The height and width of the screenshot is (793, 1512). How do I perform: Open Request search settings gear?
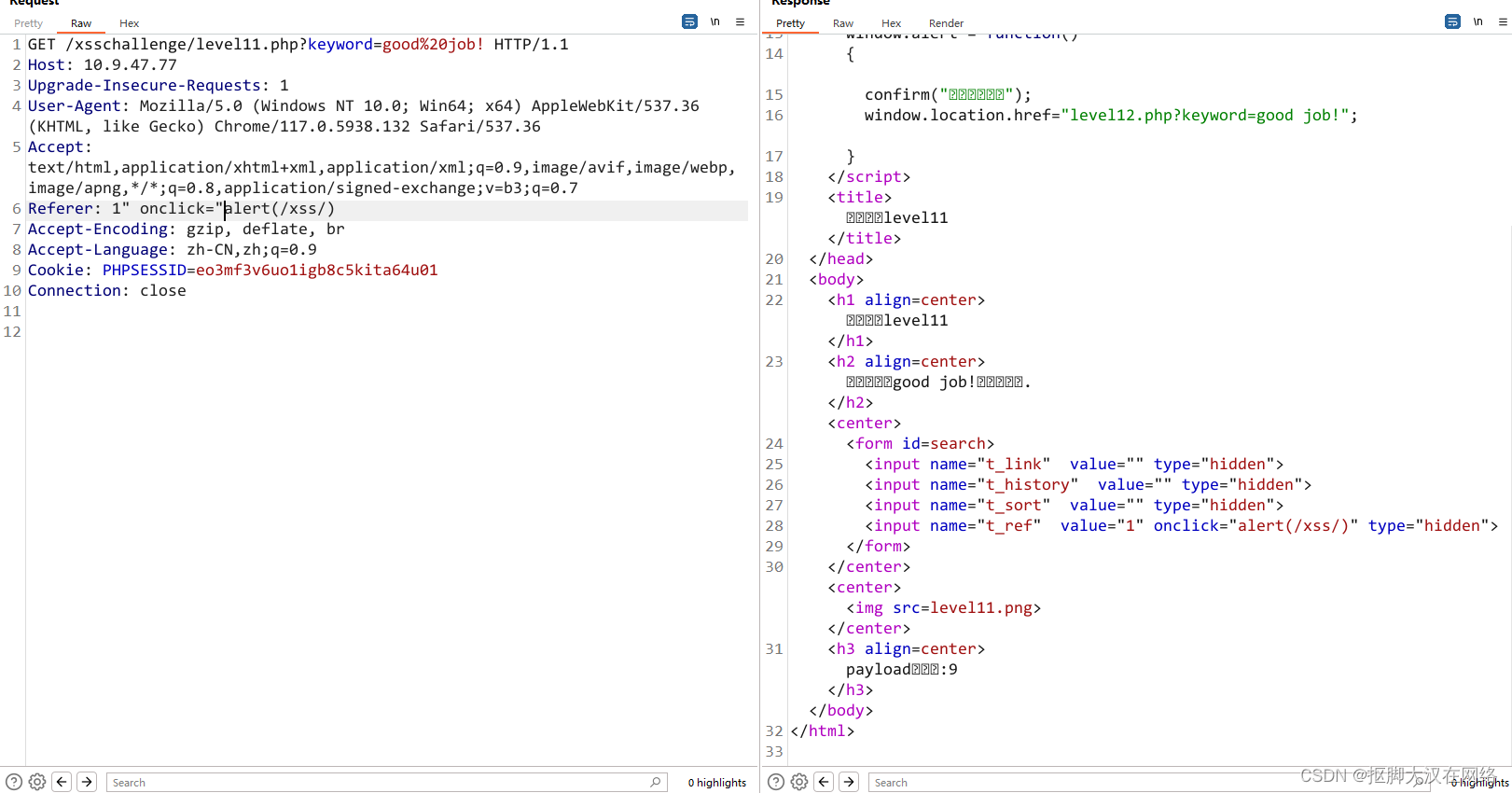37,782
